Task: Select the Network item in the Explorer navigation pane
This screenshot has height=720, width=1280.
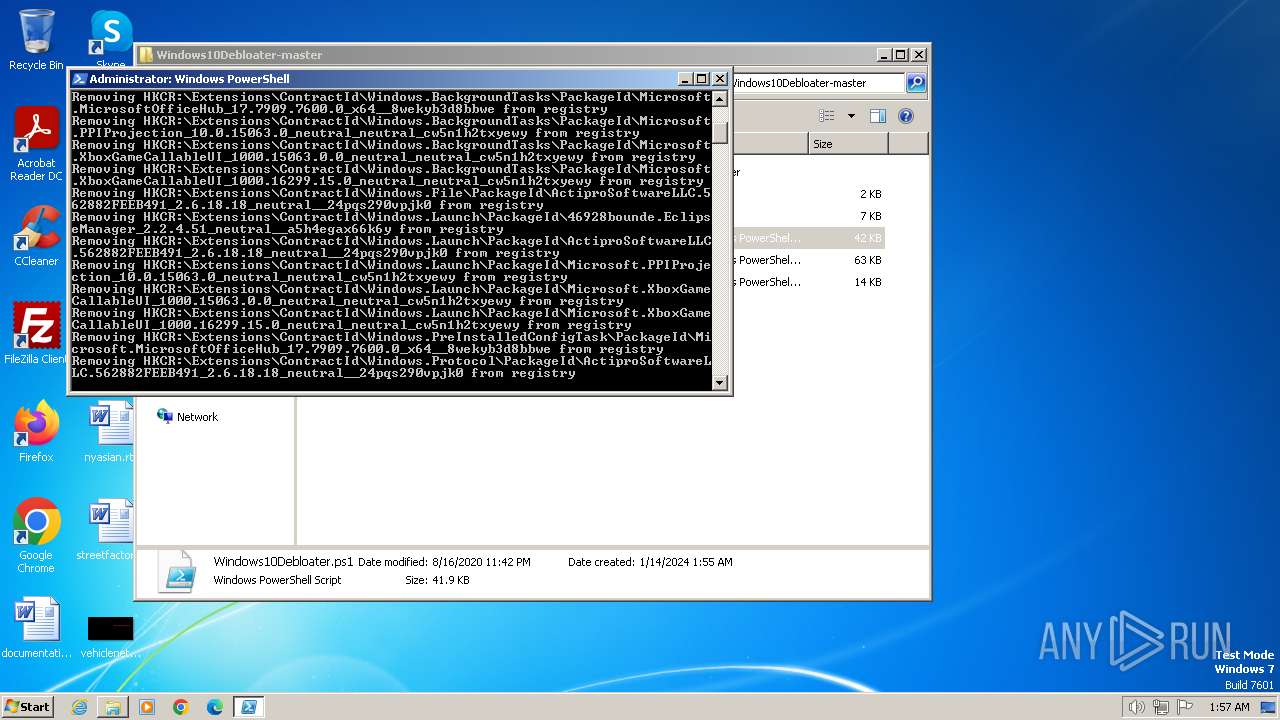Action: tap(188, 417)
